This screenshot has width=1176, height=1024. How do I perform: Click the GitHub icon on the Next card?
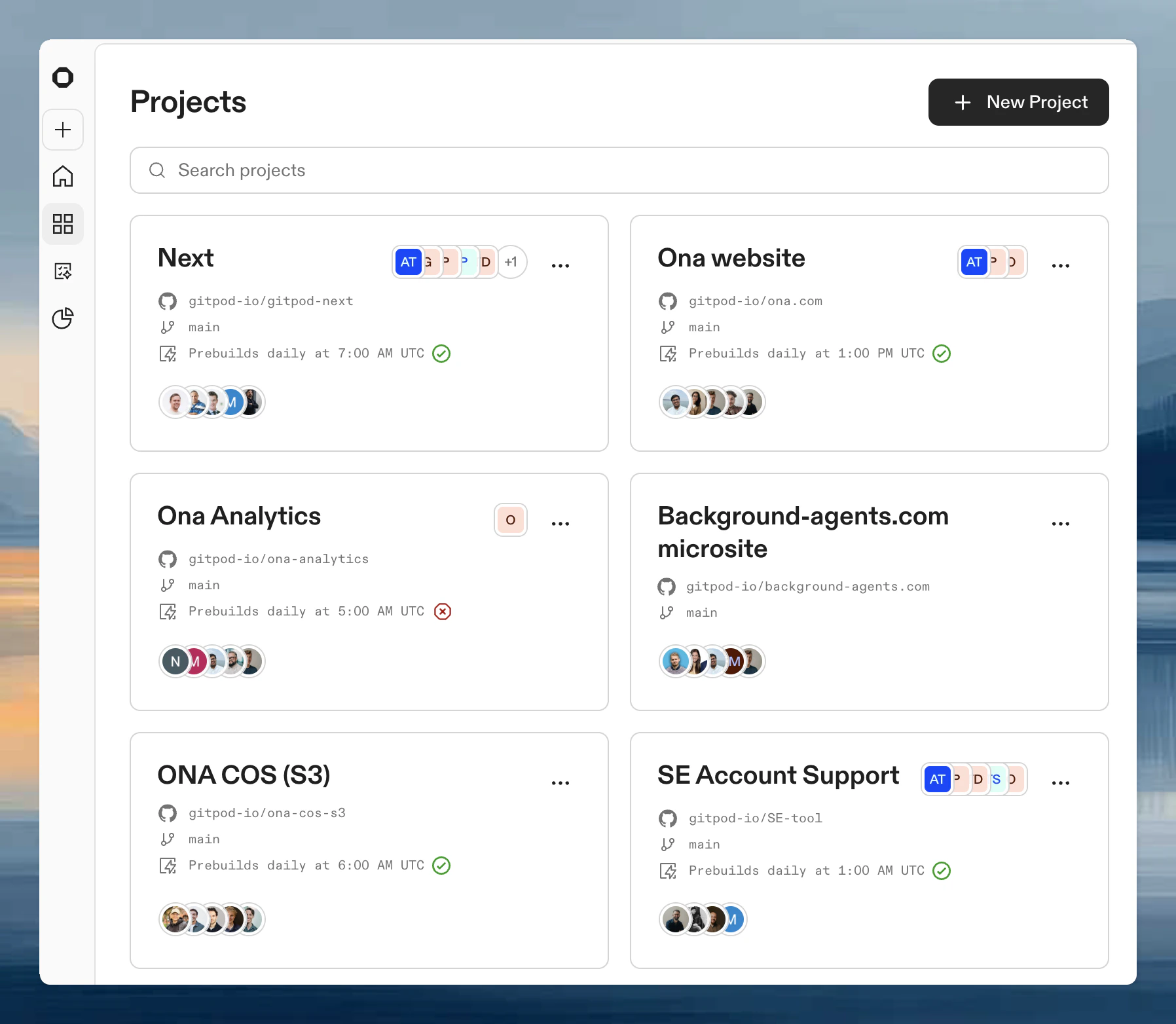pos(168,301)
